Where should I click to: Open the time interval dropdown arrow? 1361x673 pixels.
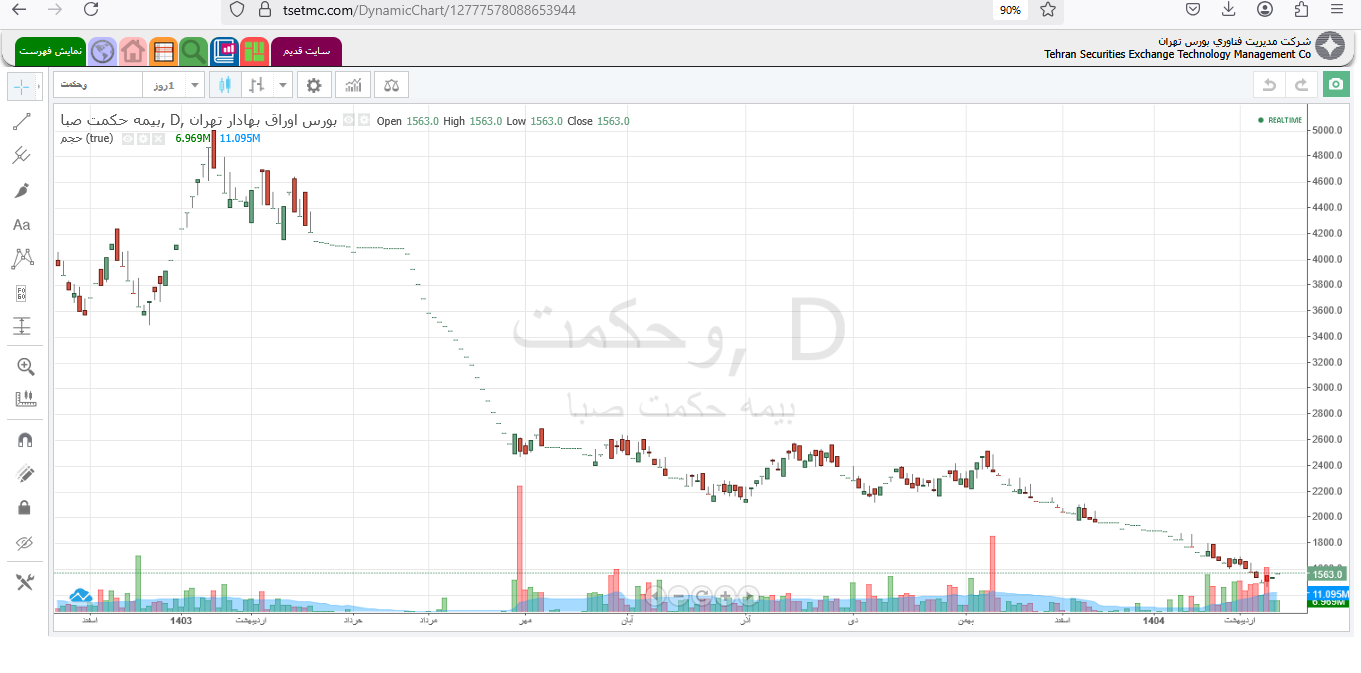[x=195, y=85]
